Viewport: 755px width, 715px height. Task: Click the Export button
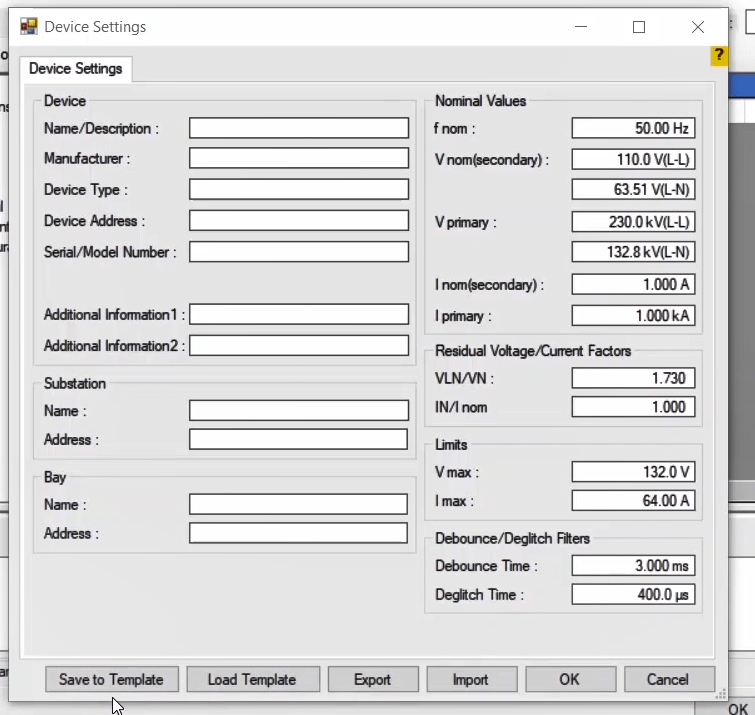pos(372,679)
